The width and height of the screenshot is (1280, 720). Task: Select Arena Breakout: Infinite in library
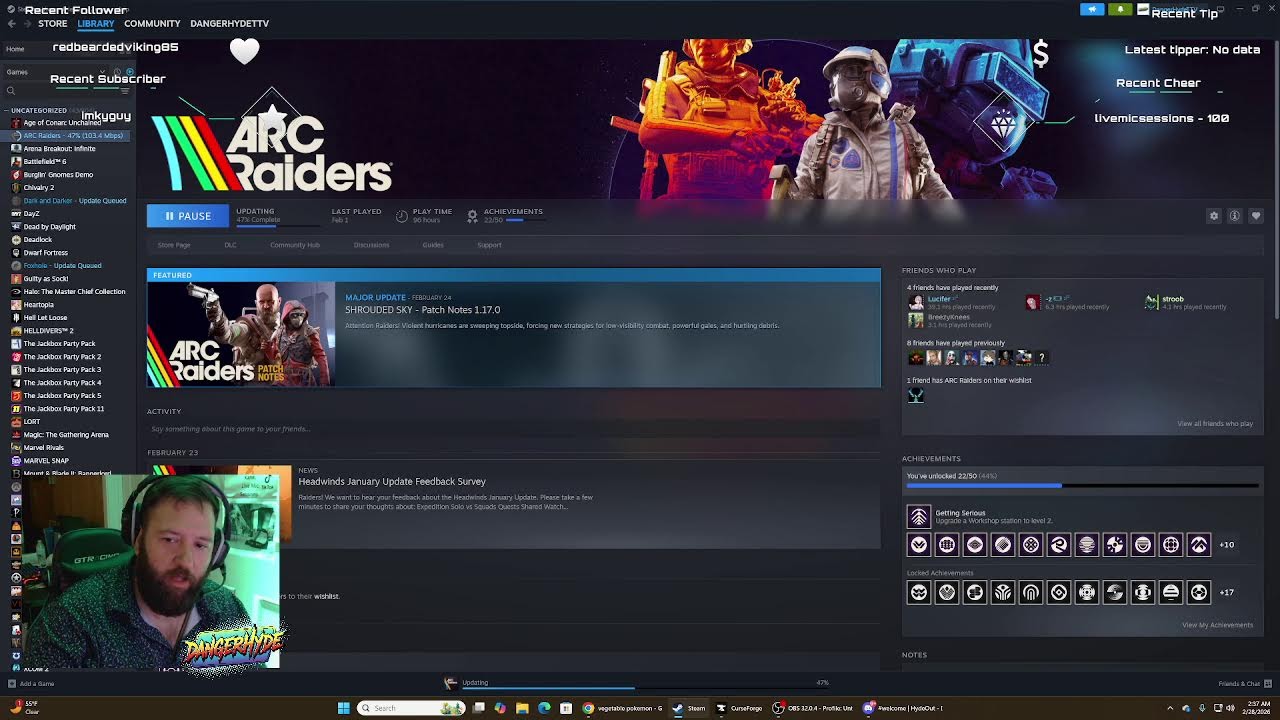(x=59, y=148)
